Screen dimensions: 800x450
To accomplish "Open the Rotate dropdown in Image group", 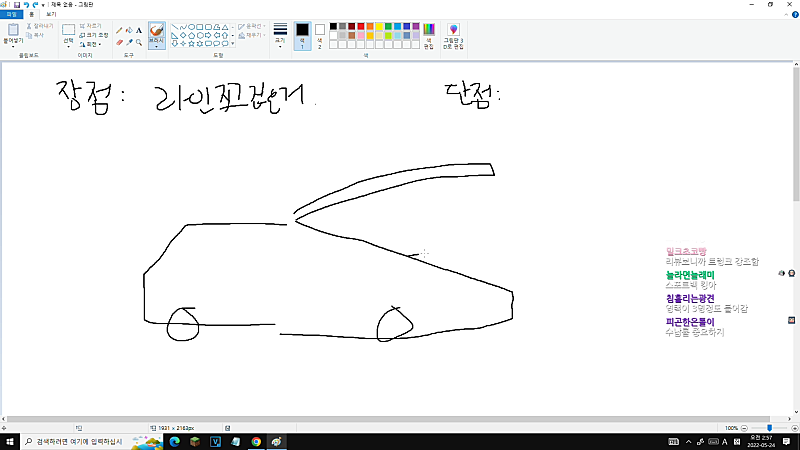I will 91,44.
